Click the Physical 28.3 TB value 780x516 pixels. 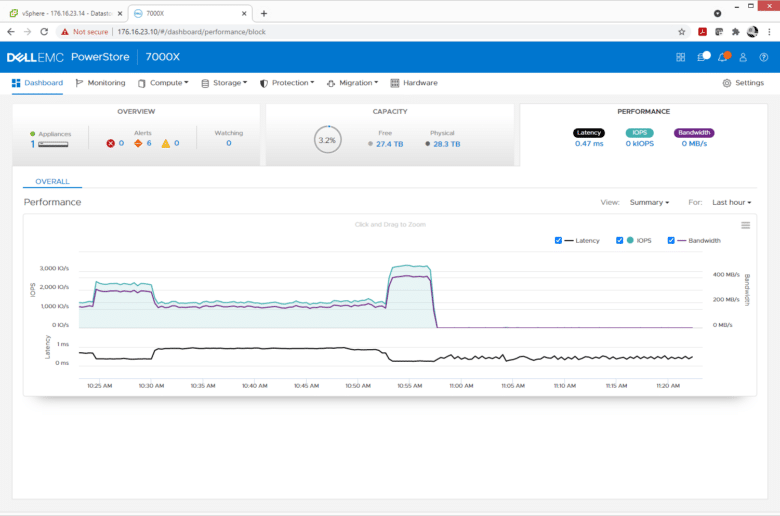pos(447,144)
